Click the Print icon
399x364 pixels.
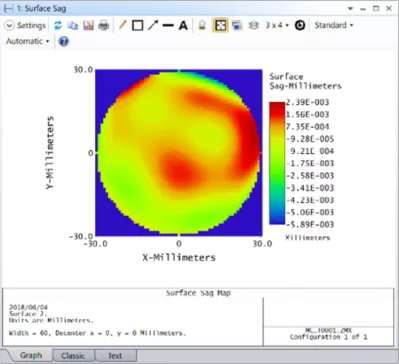(x=104, y=25)
